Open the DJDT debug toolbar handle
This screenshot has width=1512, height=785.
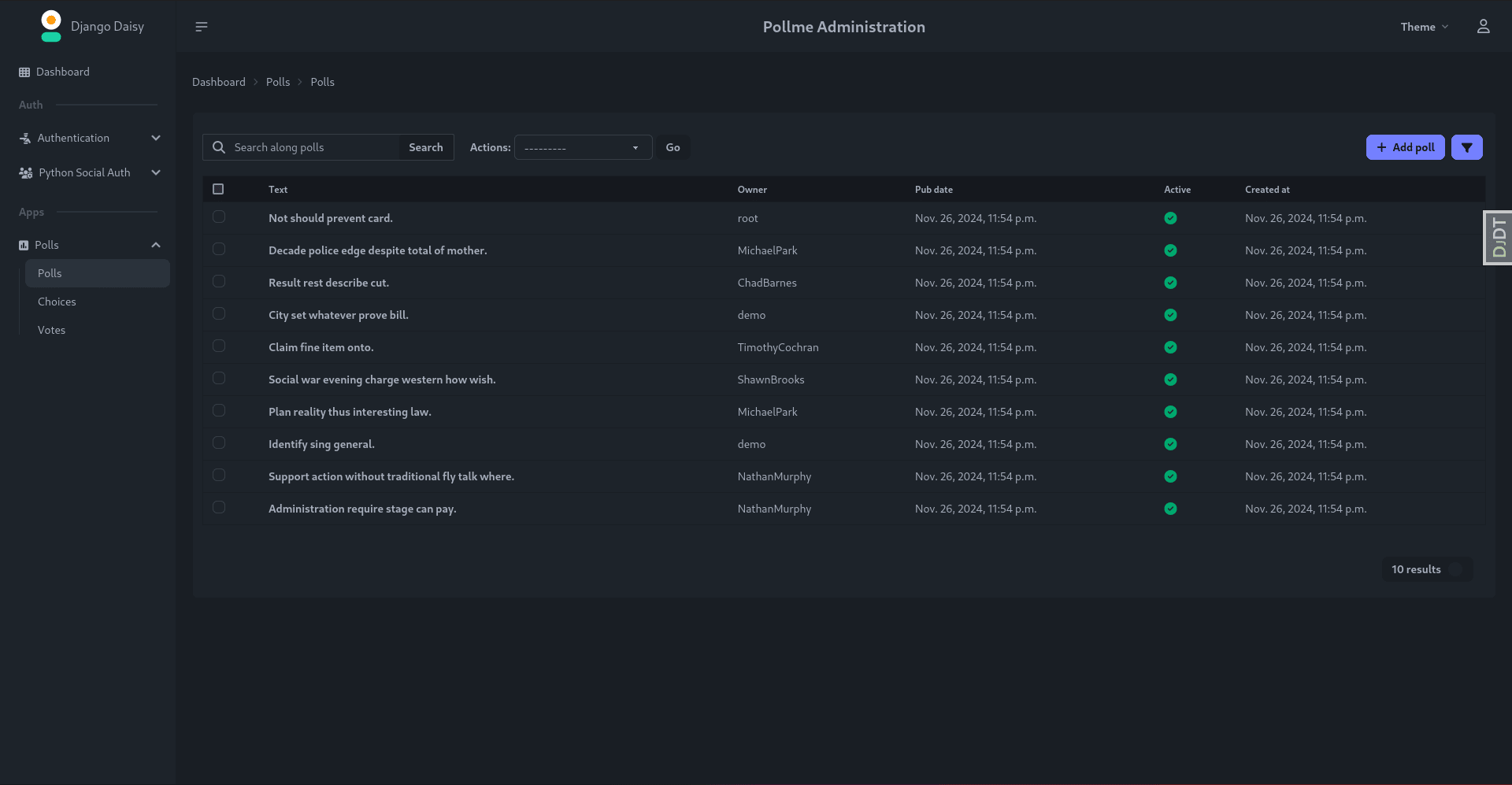tap(1499, 236)
